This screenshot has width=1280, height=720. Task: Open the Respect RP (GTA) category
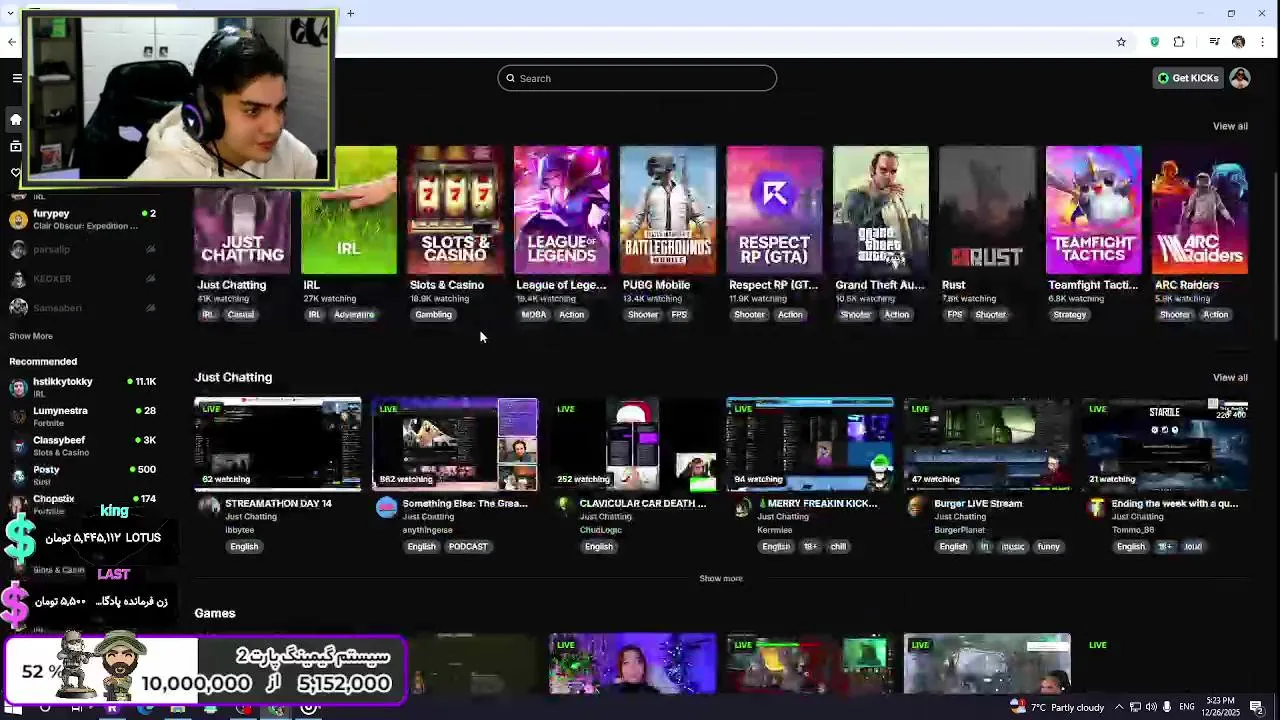pos(774,210)
